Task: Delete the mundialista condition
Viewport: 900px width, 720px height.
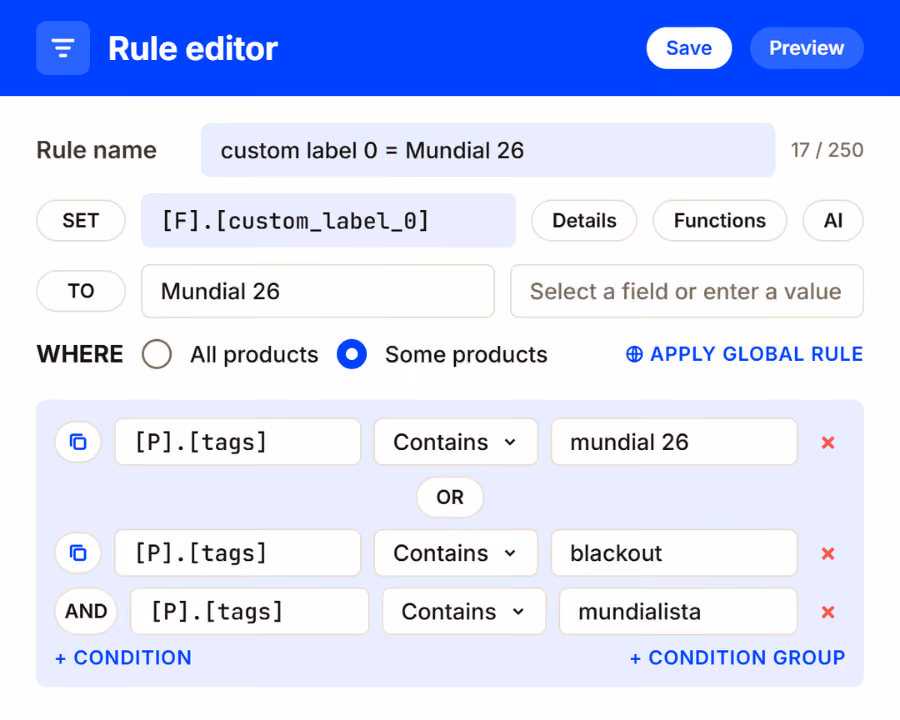Action: click(x=828, y=612)
